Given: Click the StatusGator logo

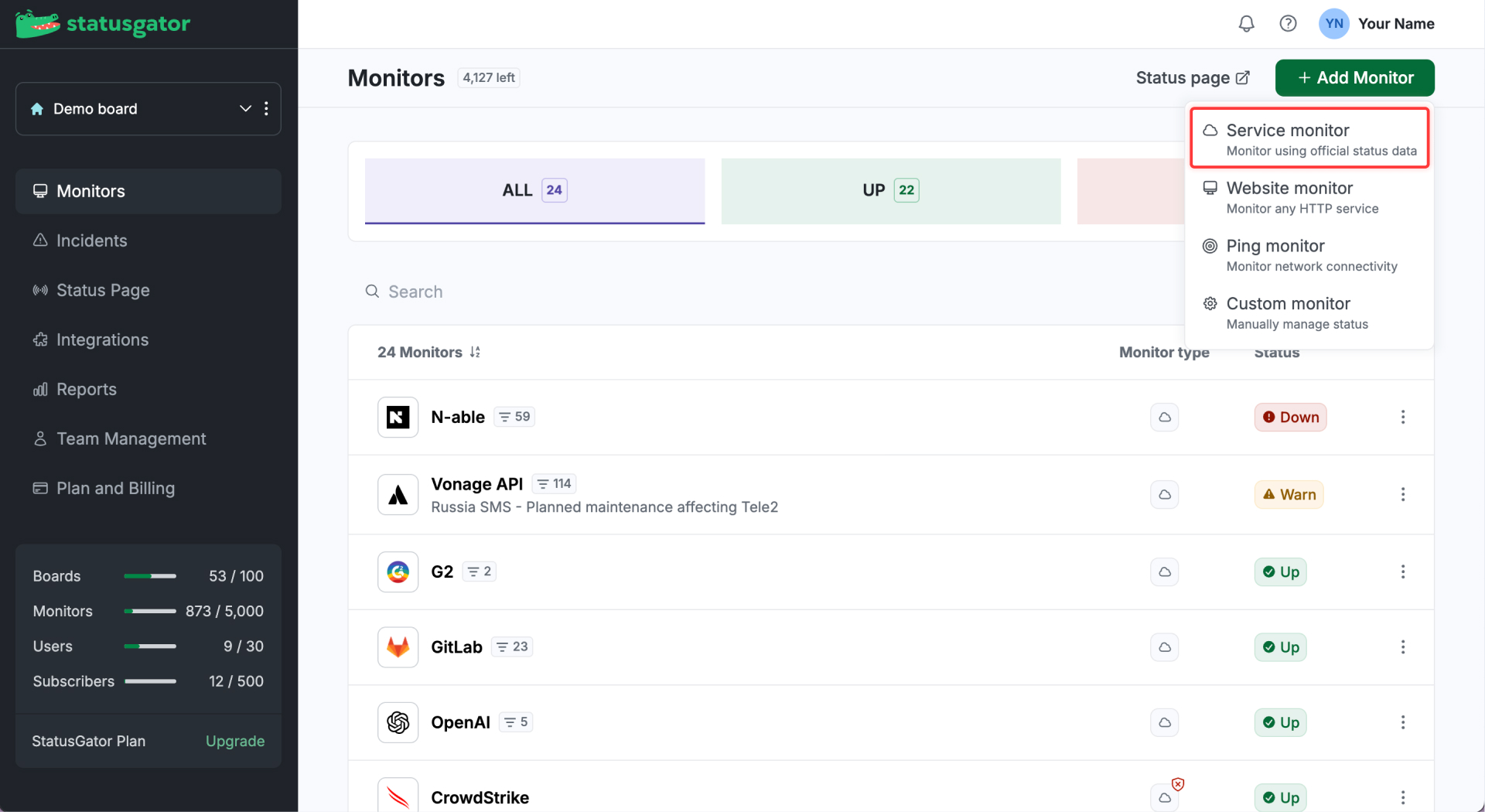Looking at the screenshot, I should coord(103,24).
